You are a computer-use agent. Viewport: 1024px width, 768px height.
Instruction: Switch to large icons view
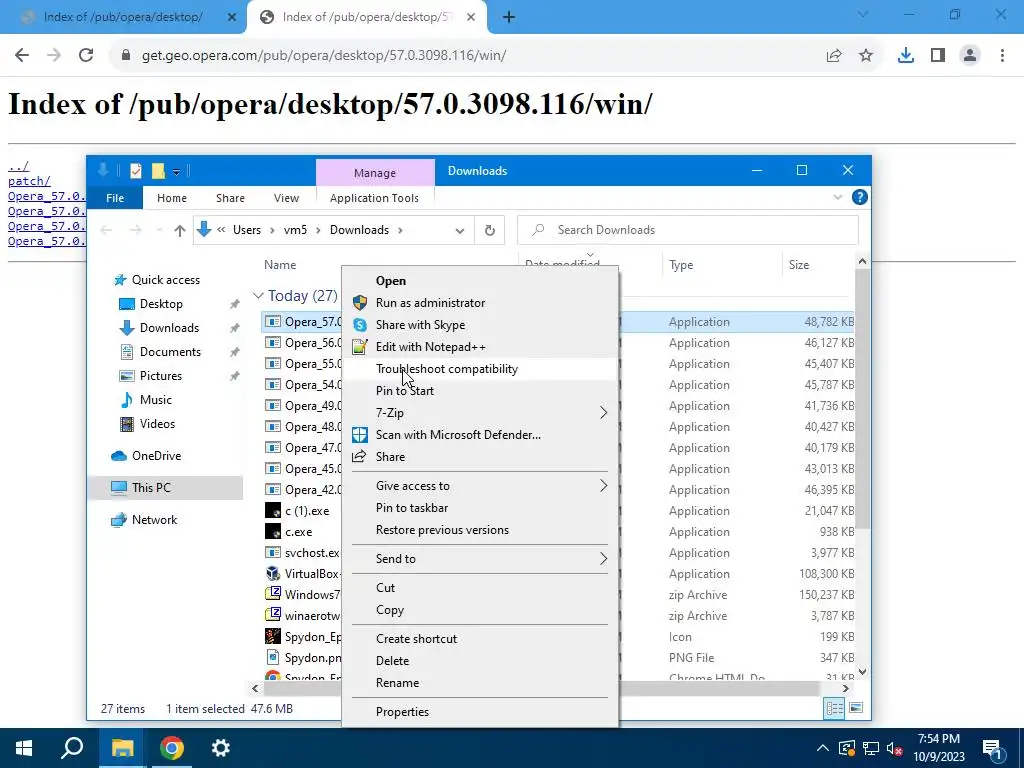point(856,708)
